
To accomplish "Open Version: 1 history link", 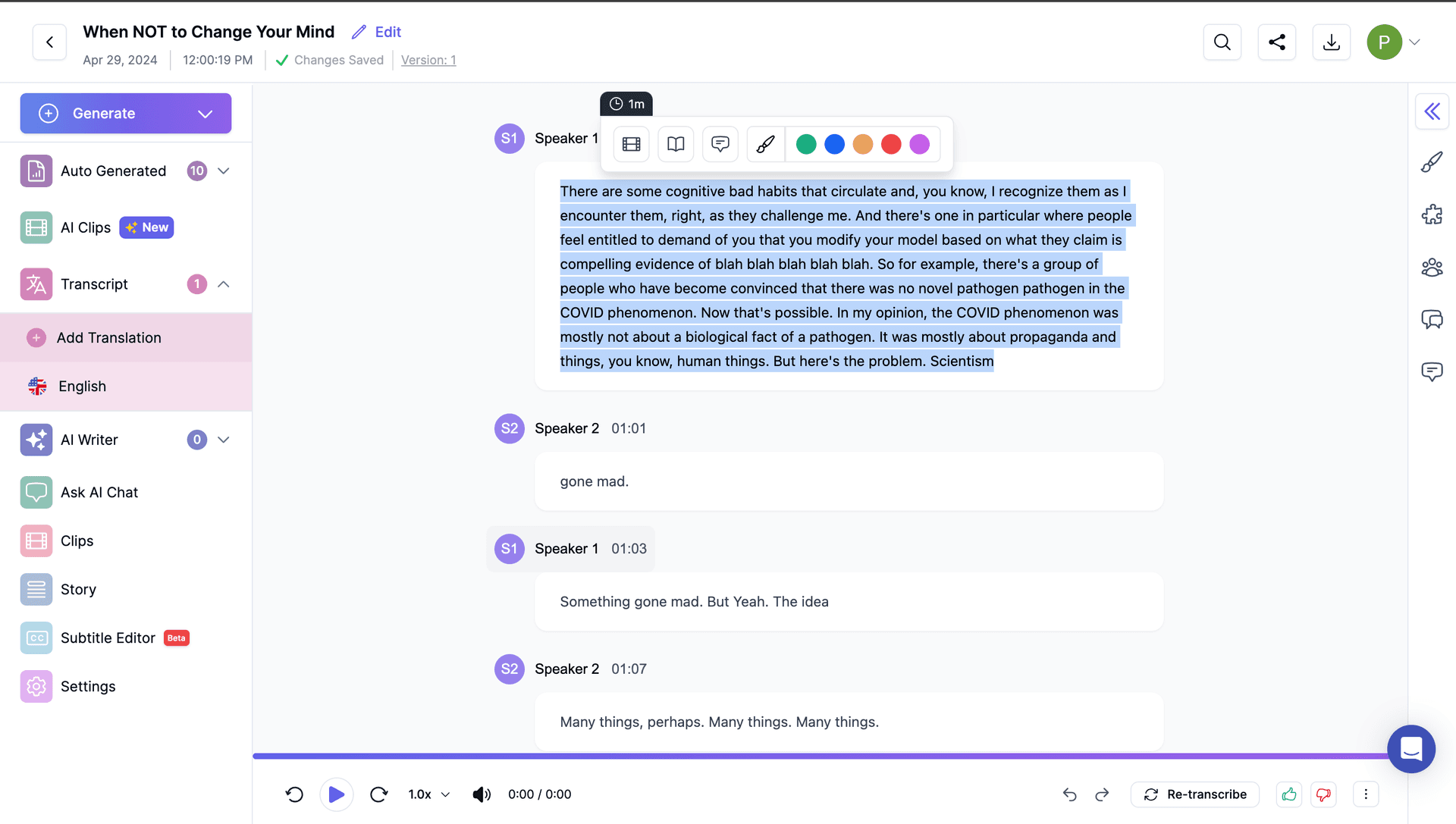I will [x=428, y=60].
